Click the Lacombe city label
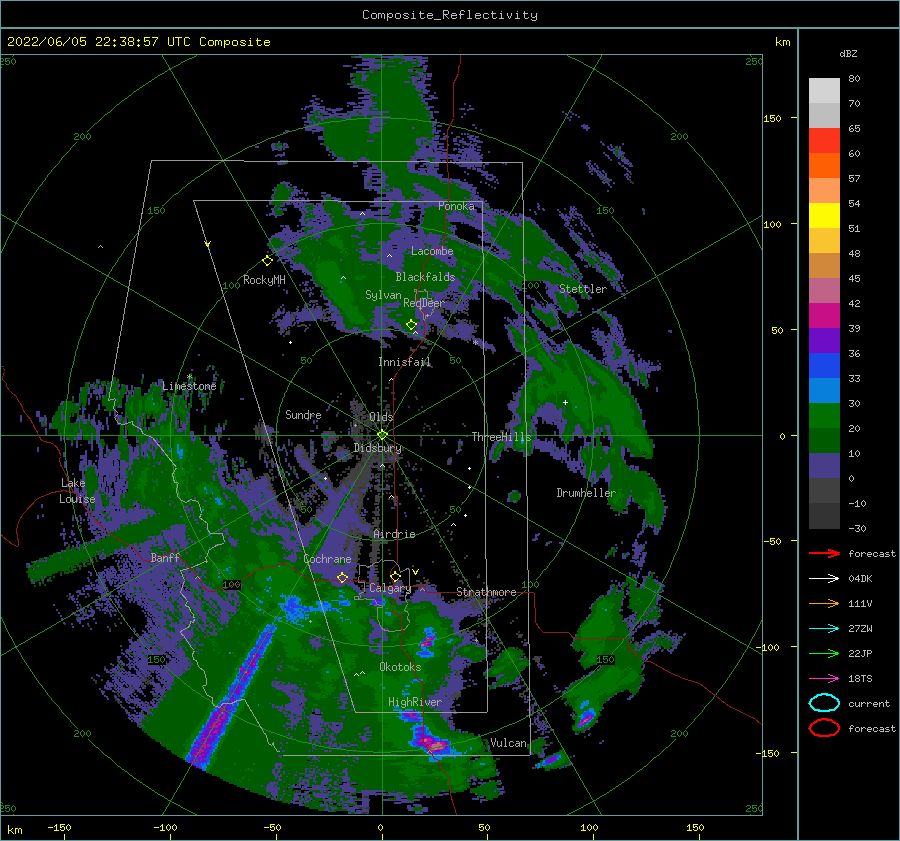Screen dimensions: 900x841 tap(432, 251)
